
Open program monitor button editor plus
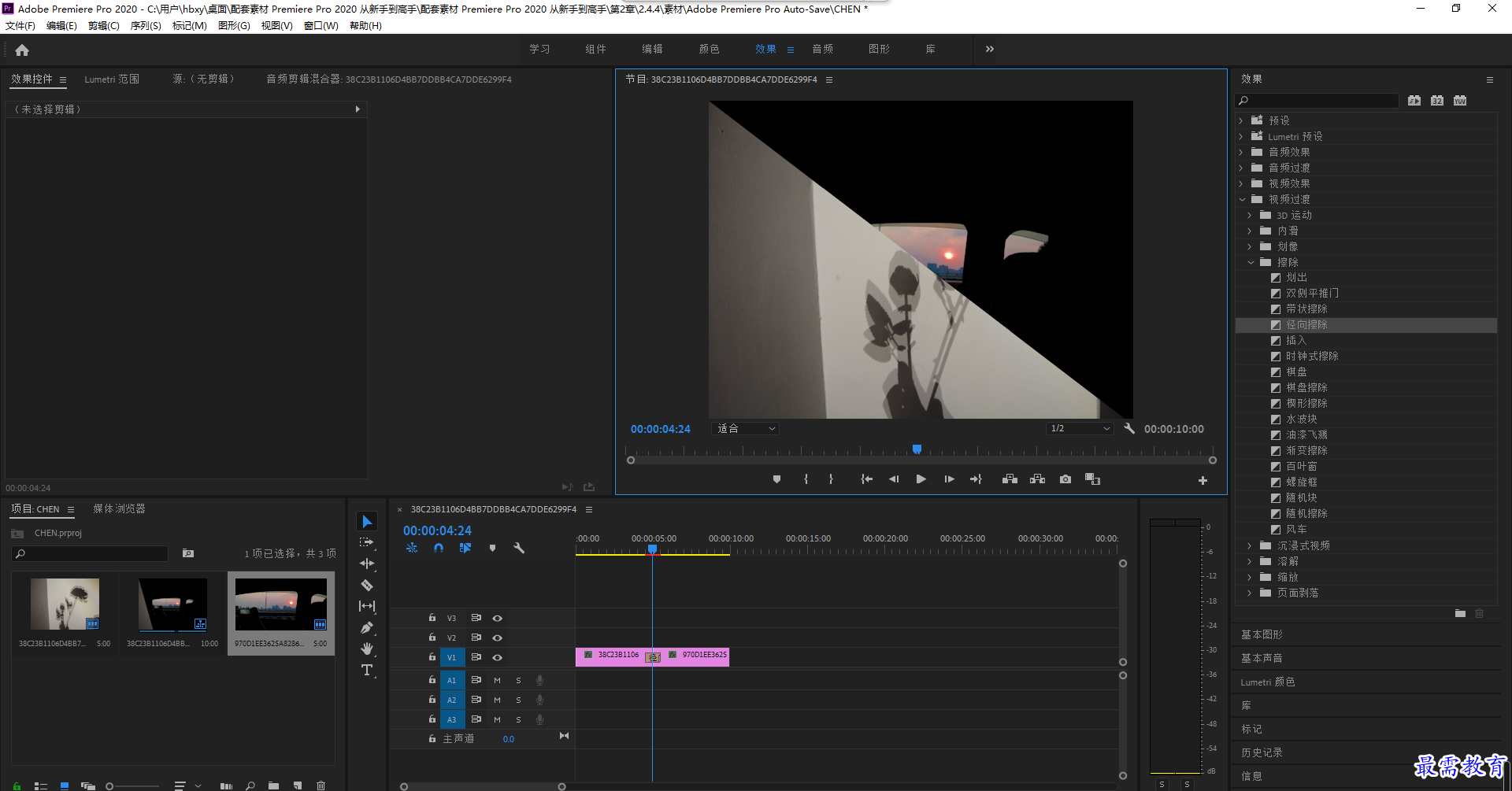tap(1203, 480)
